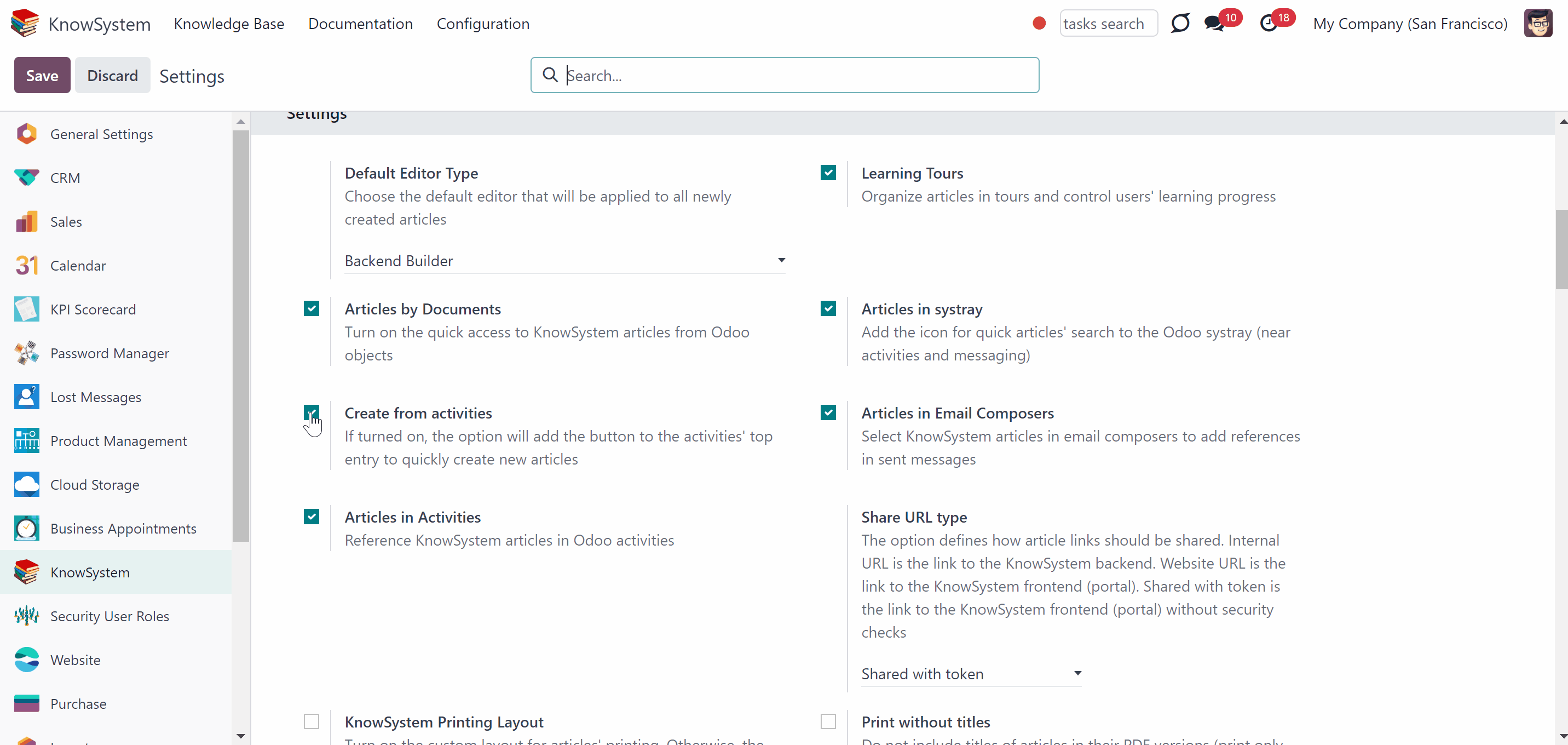Click the Learning Tours label
Viewport: 1568px width, 745px height.
pos(912,173)
